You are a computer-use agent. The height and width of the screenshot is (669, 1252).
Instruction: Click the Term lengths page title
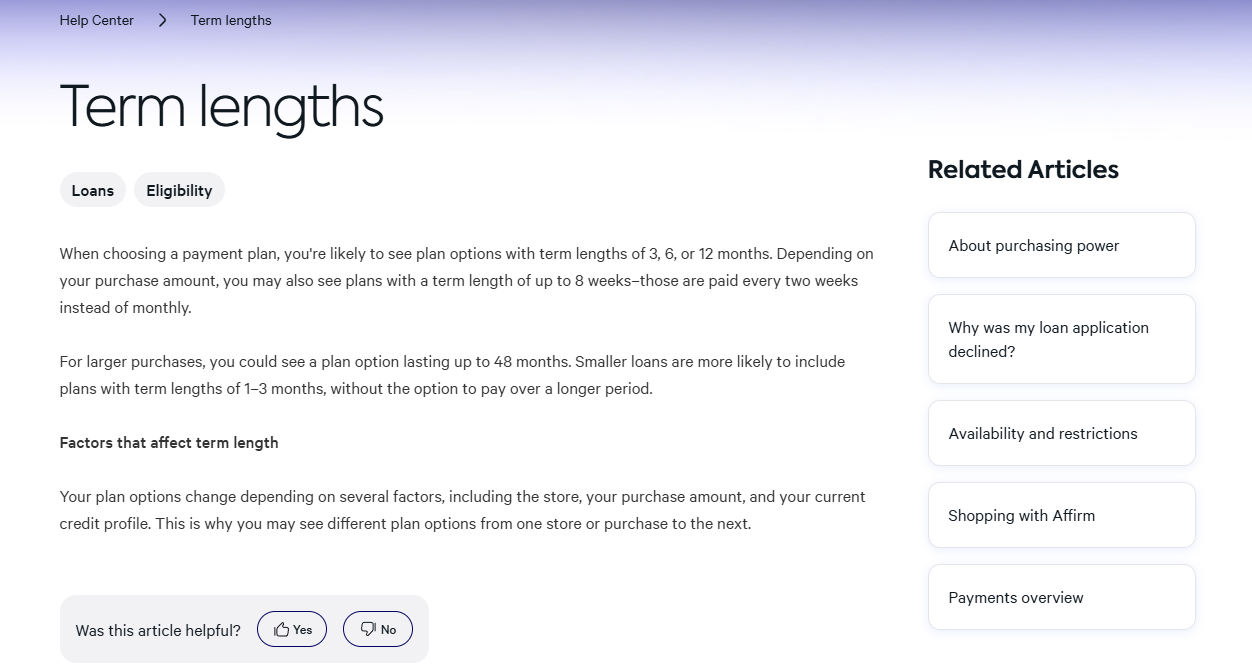tap(222, 105)
